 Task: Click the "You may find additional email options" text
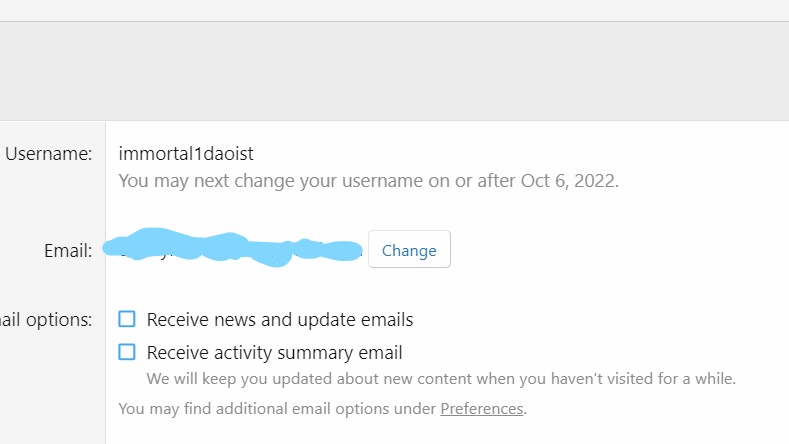point(278,409)
